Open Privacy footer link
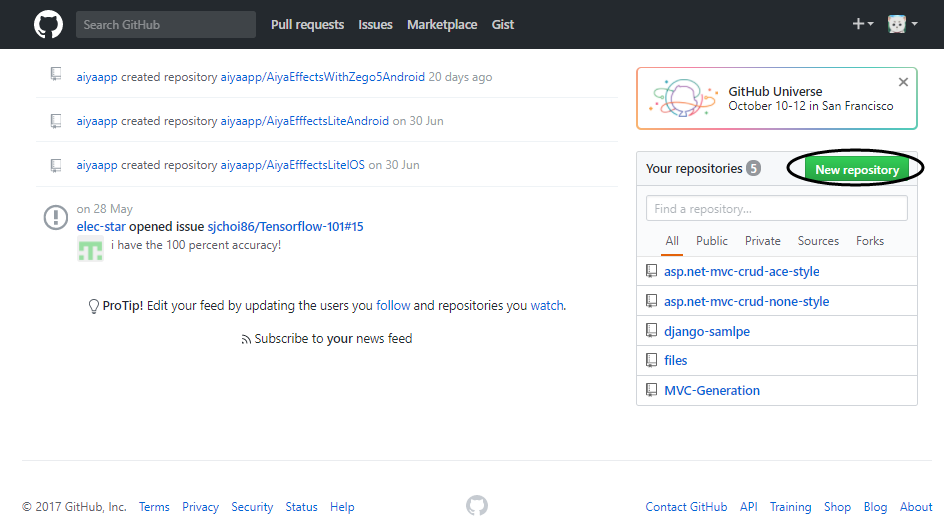The height and width of the screenshot is (525, 944). (200, 507)
